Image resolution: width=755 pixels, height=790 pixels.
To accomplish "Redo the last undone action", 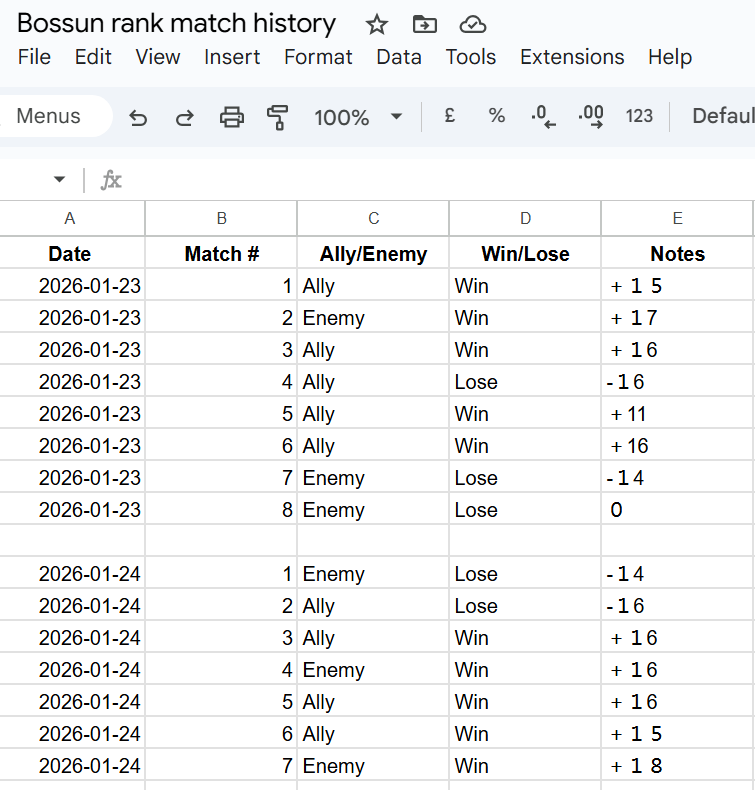I will click(x=184, y=117).
